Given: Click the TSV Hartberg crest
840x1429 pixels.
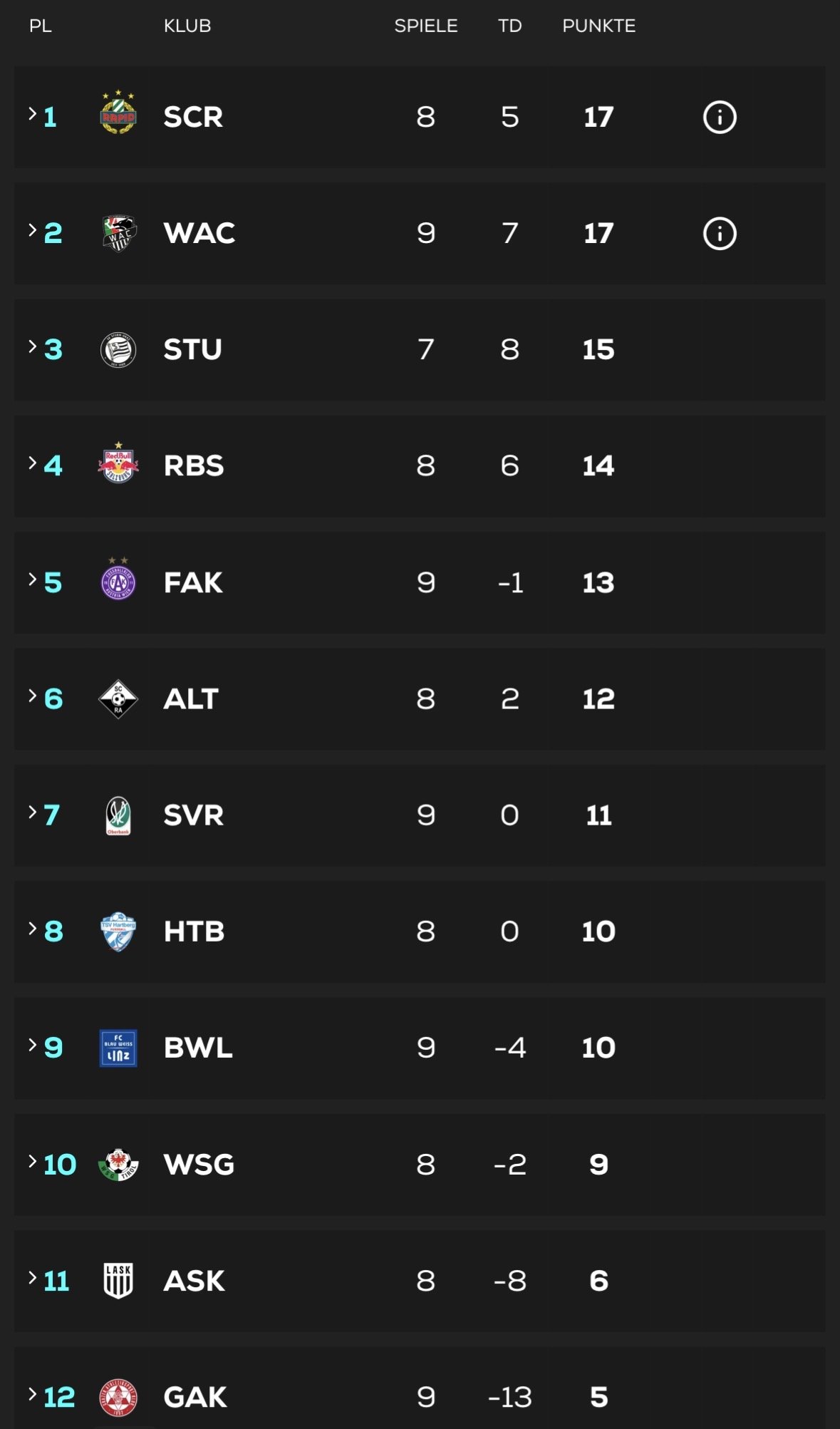Looking at the screenshot, I should tap(118, 932).
